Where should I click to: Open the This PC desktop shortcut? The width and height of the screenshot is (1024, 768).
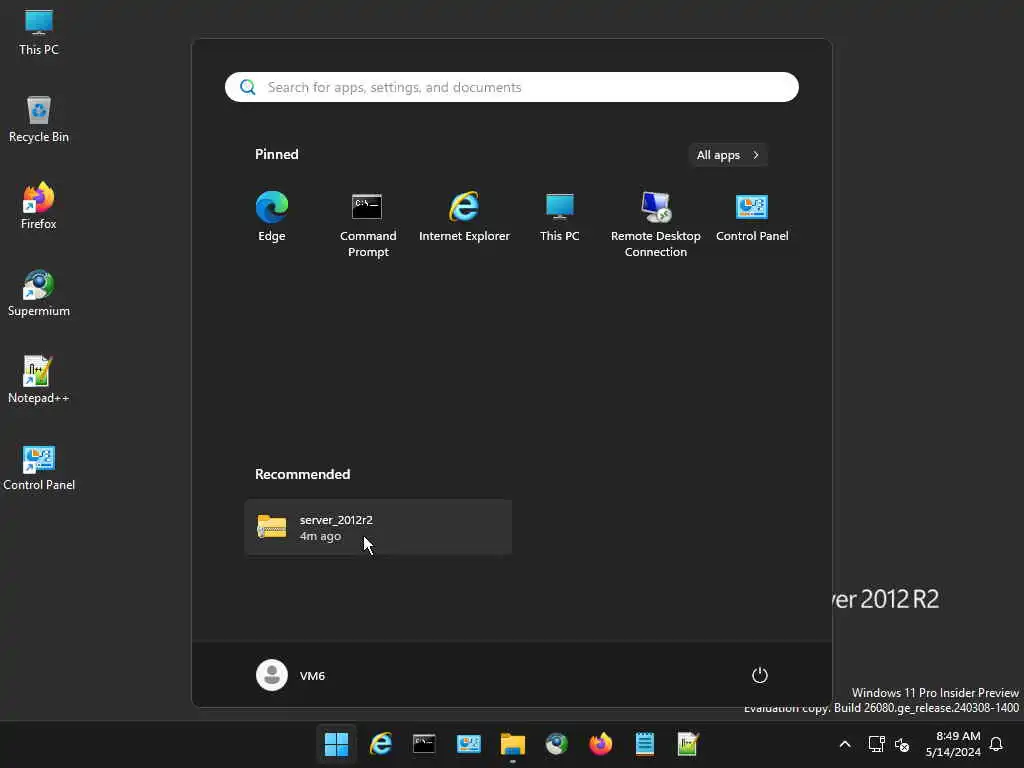39,33
